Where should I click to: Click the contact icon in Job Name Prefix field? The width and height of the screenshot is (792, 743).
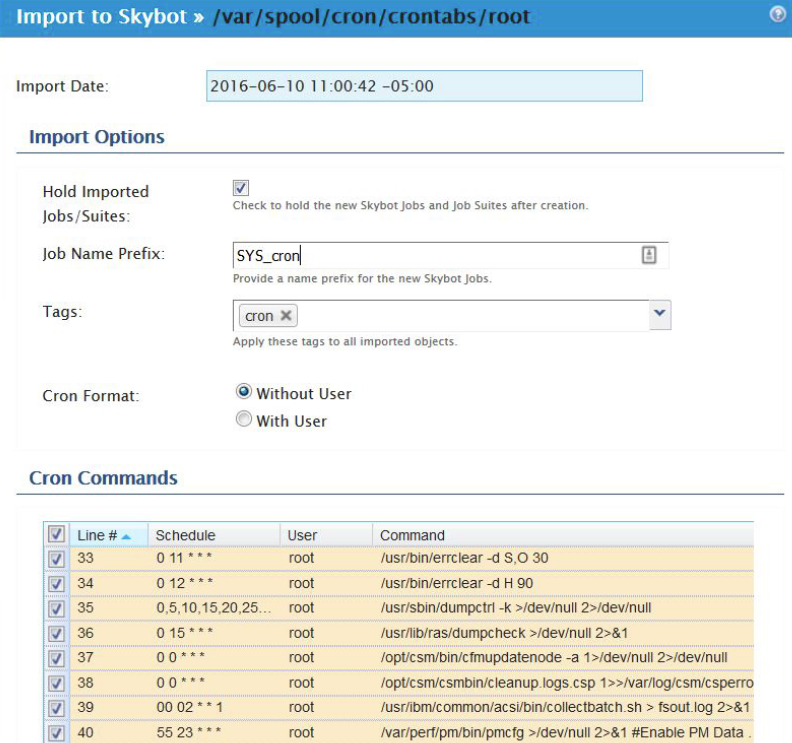click(x=649, y=255)
